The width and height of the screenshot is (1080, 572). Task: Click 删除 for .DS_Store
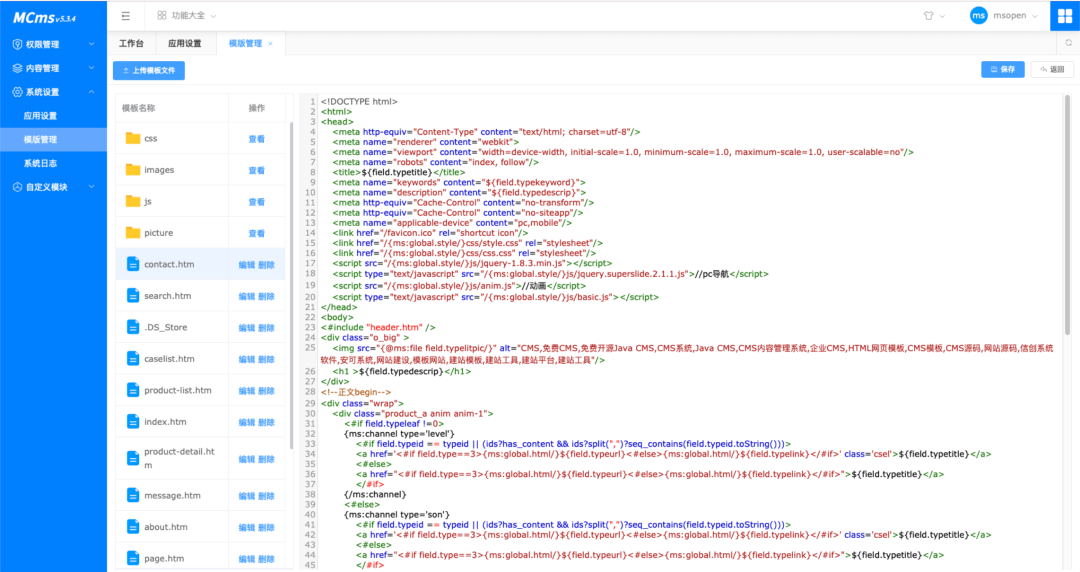pyautogui.click(x=267, y=328)
